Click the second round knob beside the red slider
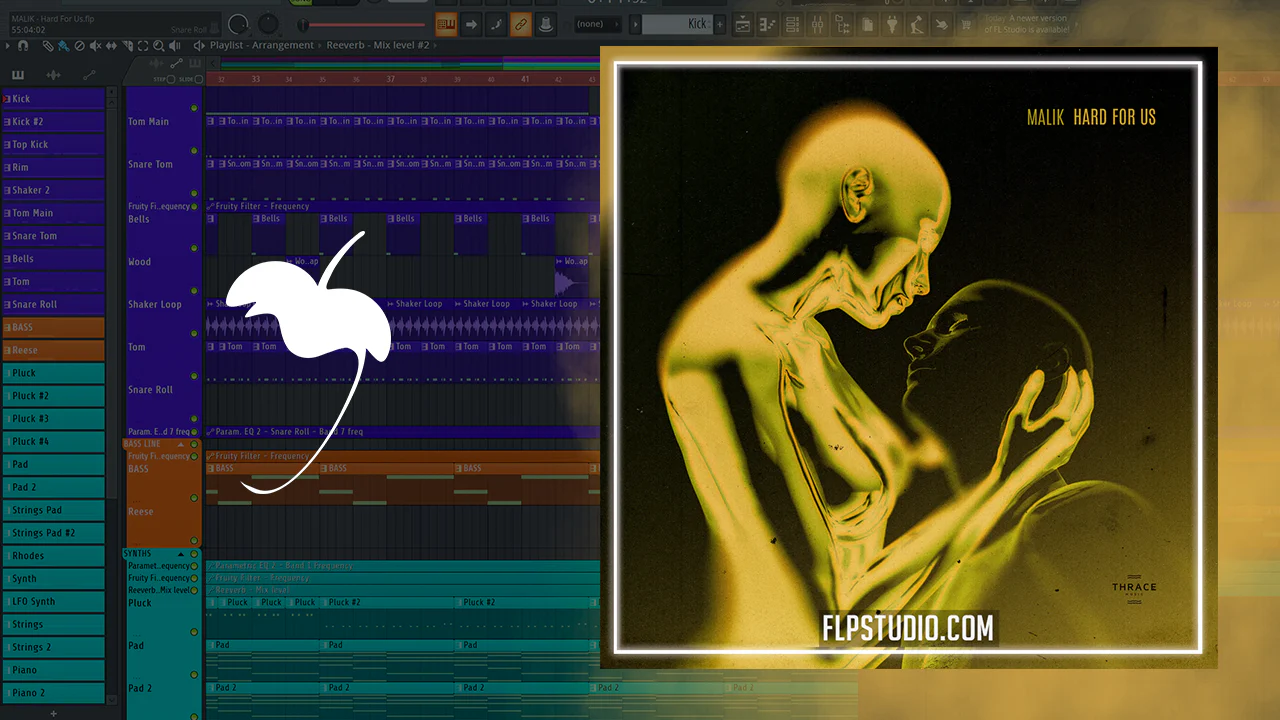This screenshot has width=1280, height=720. click(269, 23)
